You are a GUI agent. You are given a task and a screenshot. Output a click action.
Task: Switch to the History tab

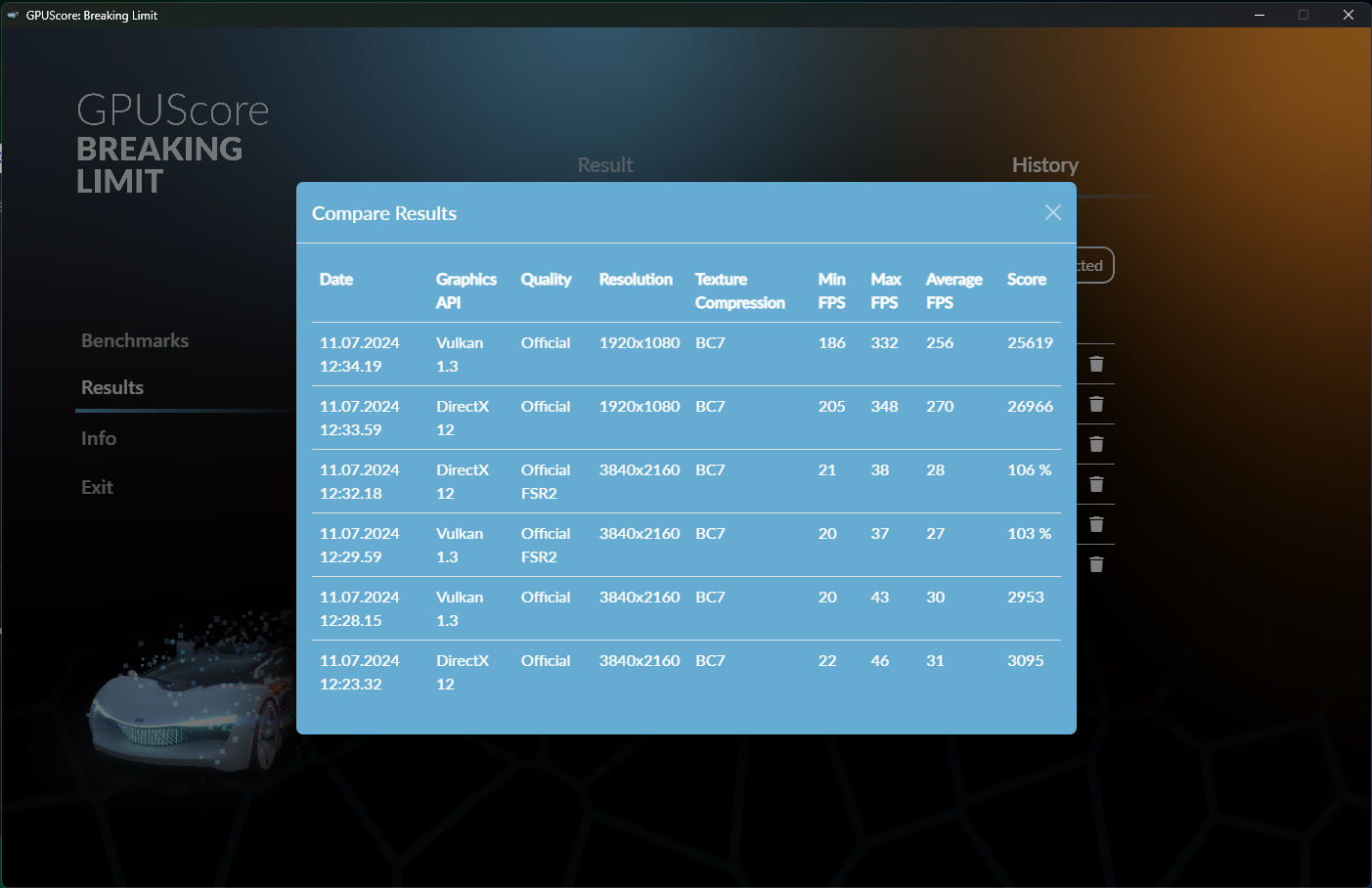click(x=1045, y=165)
